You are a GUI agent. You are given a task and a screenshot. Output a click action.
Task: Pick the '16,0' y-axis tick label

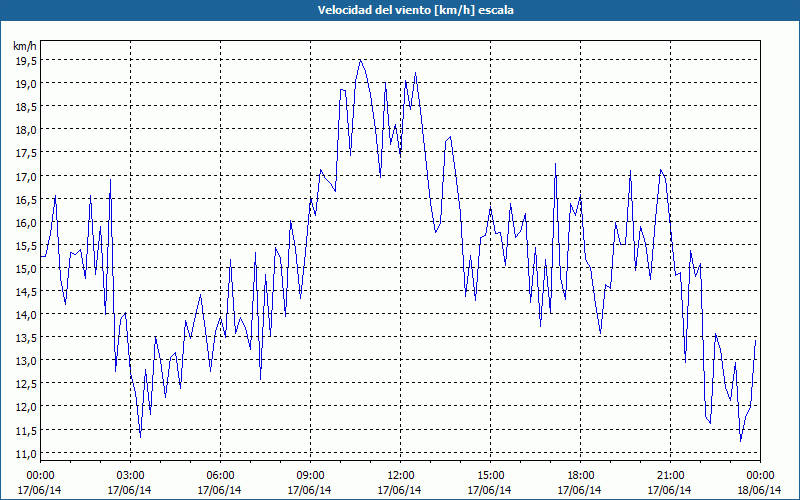pos(26,222)
